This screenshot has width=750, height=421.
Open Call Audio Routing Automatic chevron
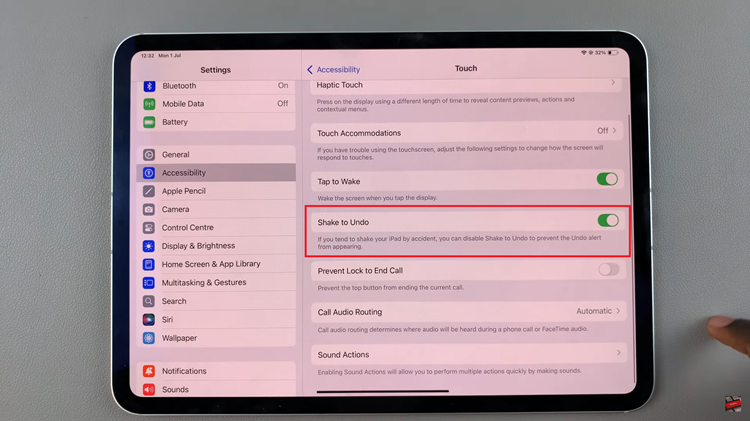point(618,311)
